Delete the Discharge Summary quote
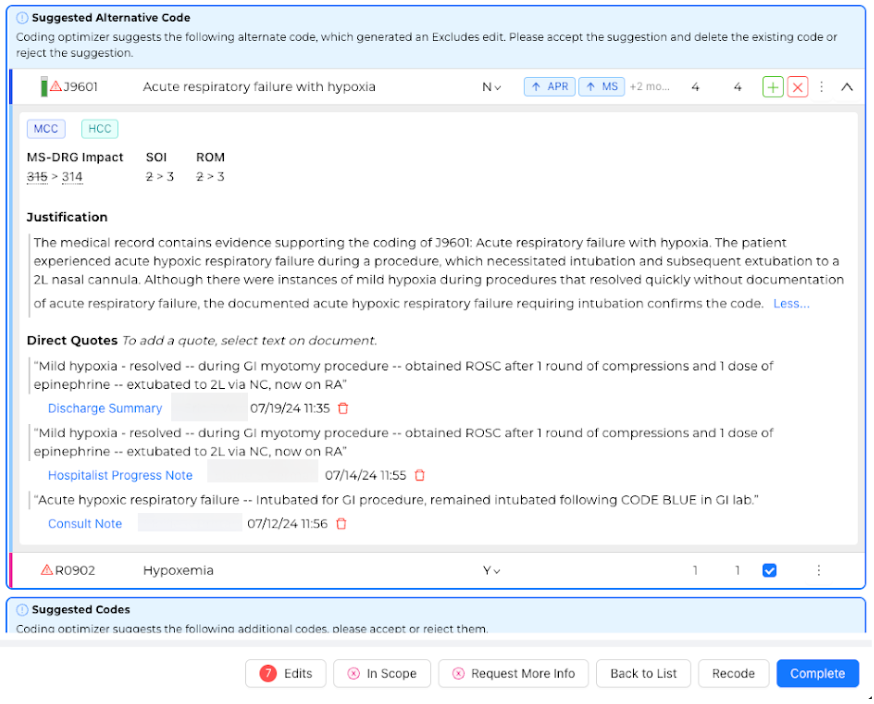874x704 pixels. coord(343,408)
